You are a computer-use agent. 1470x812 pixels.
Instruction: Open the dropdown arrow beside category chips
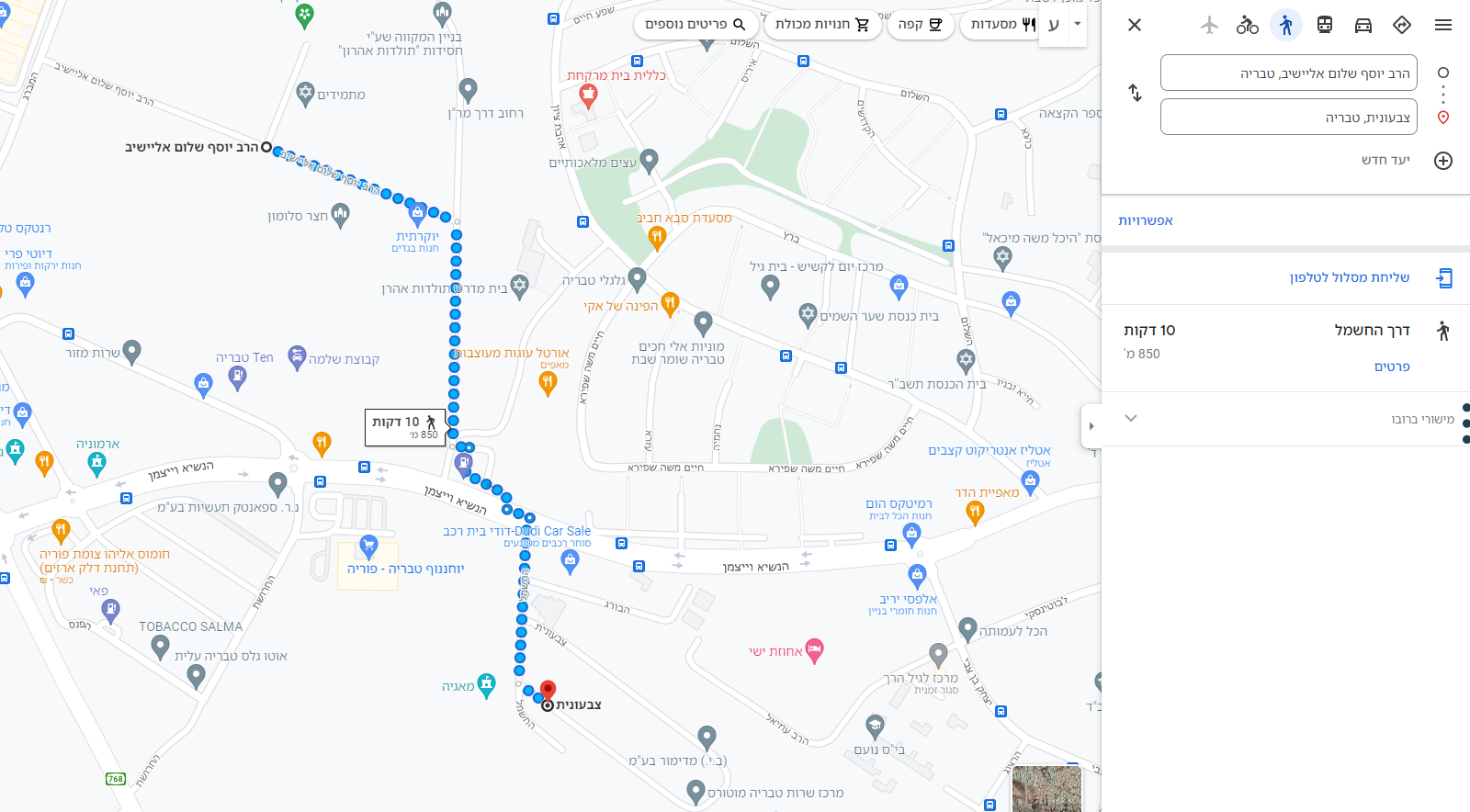point(1077,24)
